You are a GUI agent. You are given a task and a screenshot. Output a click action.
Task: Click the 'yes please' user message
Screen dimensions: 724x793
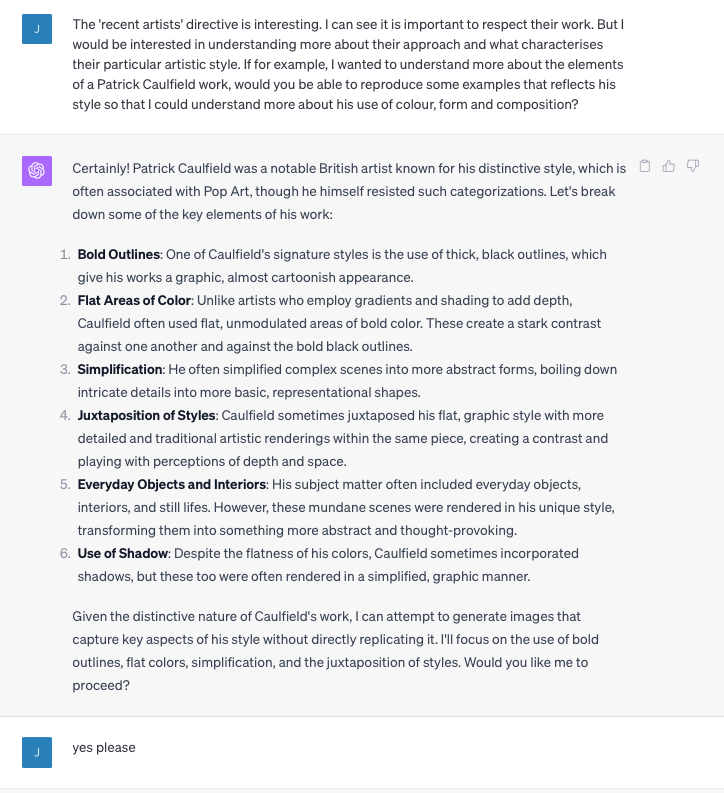[x=104, y=747]
